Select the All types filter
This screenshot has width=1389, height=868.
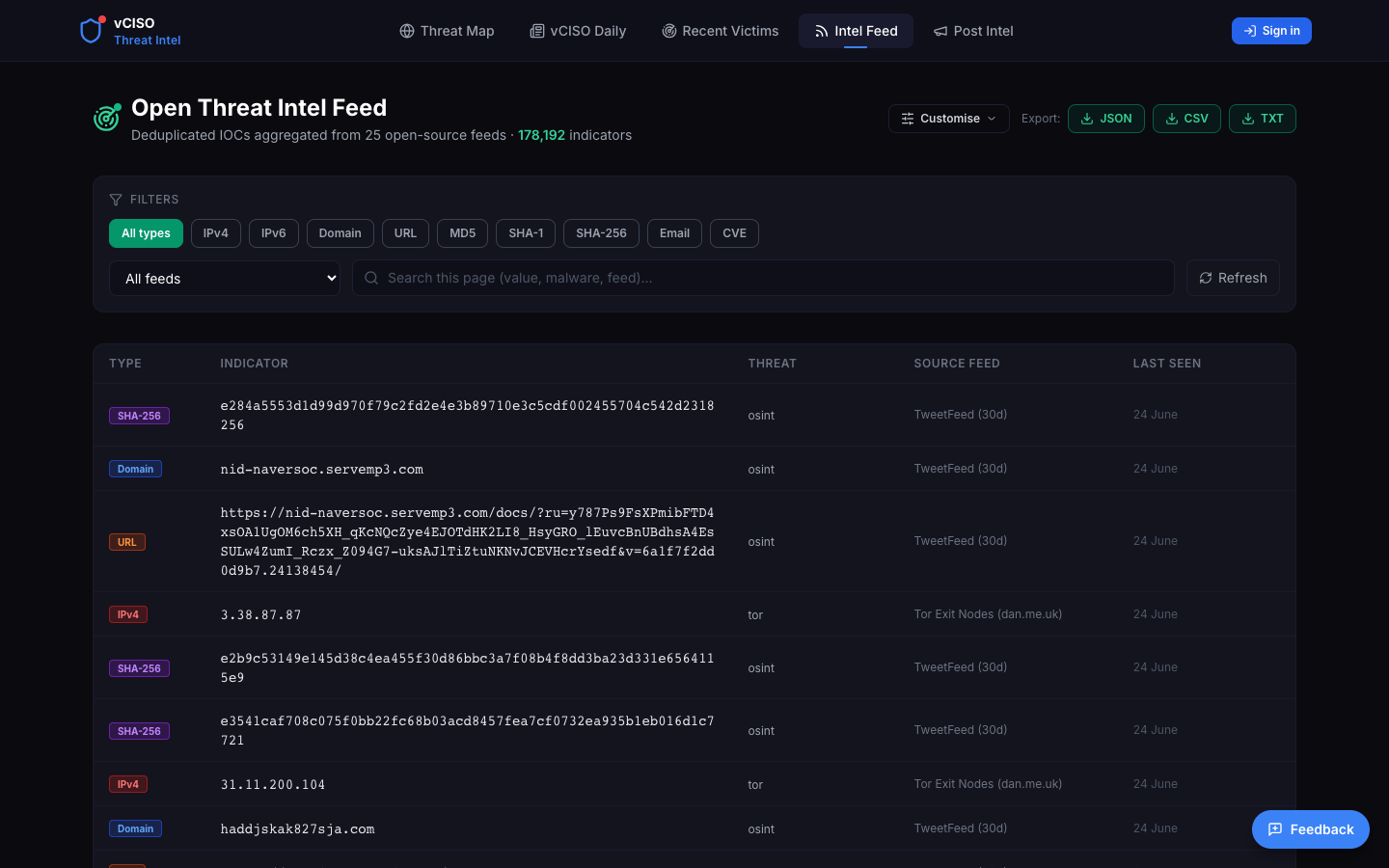click(x=146, y=233)
